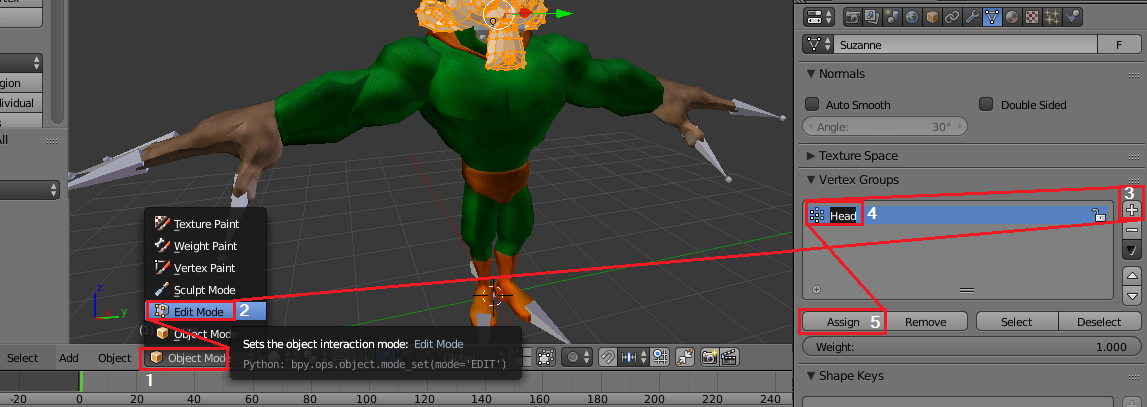Remove the vertex group with minus button
Viewport: 1147px width, 407px height.
tap(1132, 230)
